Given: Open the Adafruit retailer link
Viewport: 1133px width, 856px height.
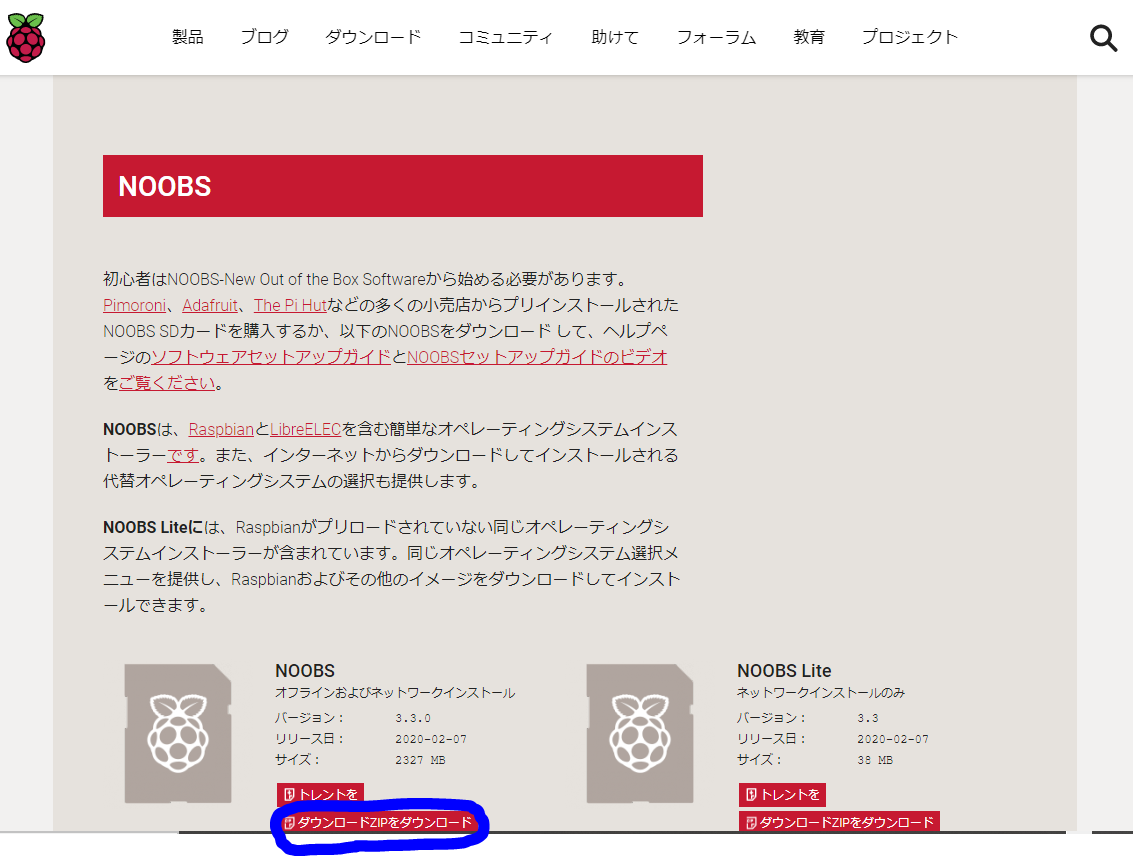Looking at the screenshot, I should click(x=210, y=305).
